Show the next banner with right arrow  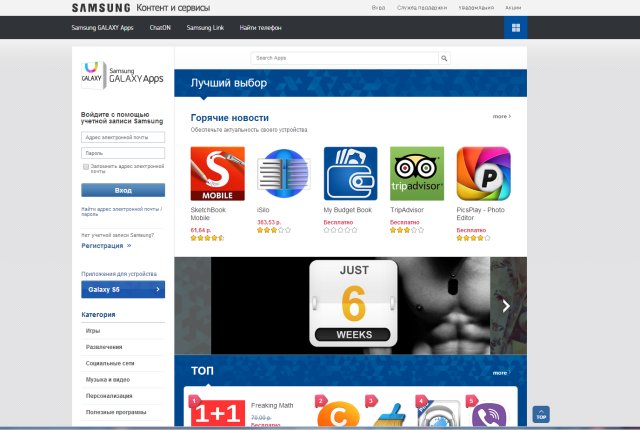point(506,306)
